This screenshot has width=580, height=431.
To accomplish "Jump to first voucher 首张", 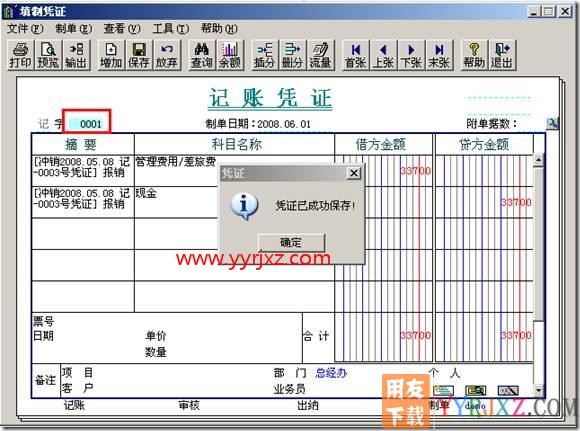I will tap(355, 55).
